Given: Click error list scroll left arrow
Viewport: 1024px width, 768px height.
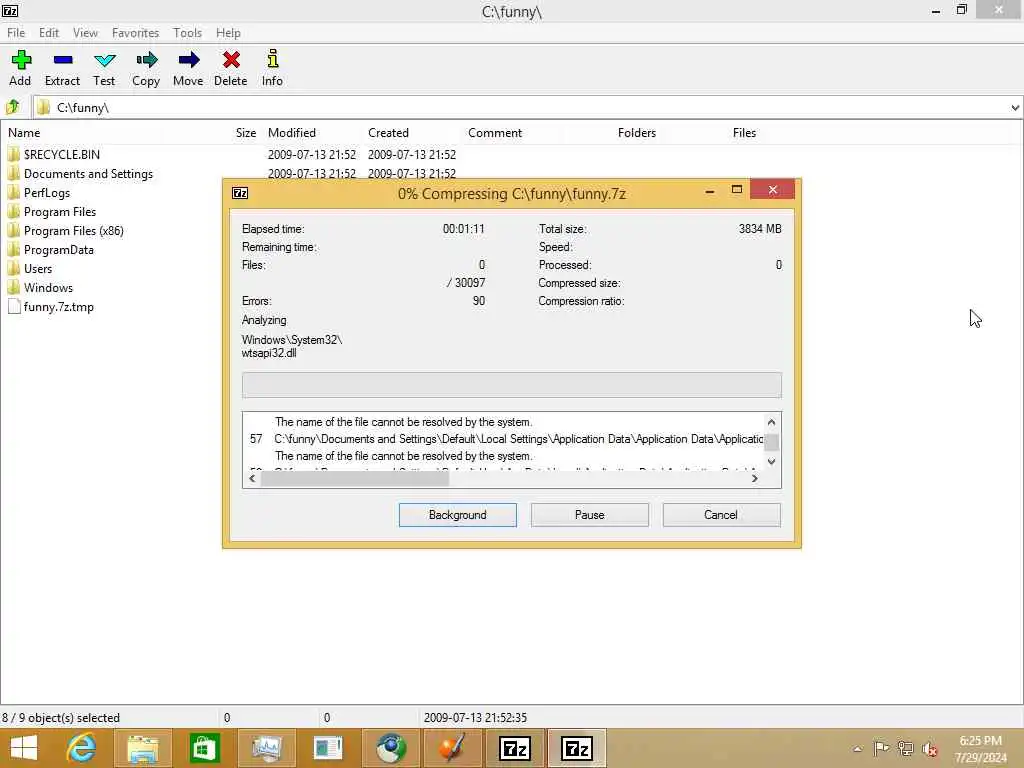Looking at the screenshot, I should [x=252, y=479].
